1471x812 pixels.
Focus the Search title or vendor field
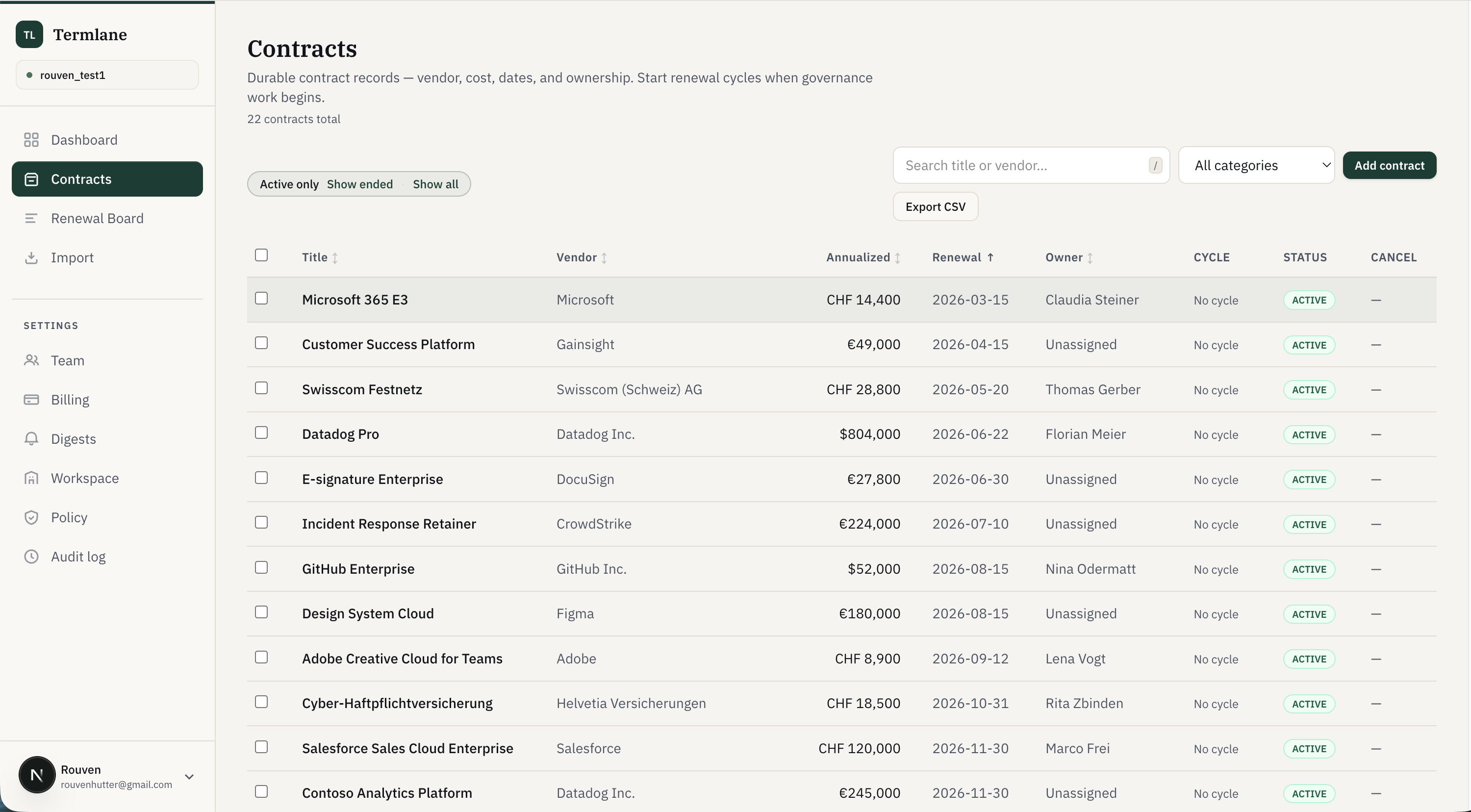pyautogui.click(x=1031, y=165)
